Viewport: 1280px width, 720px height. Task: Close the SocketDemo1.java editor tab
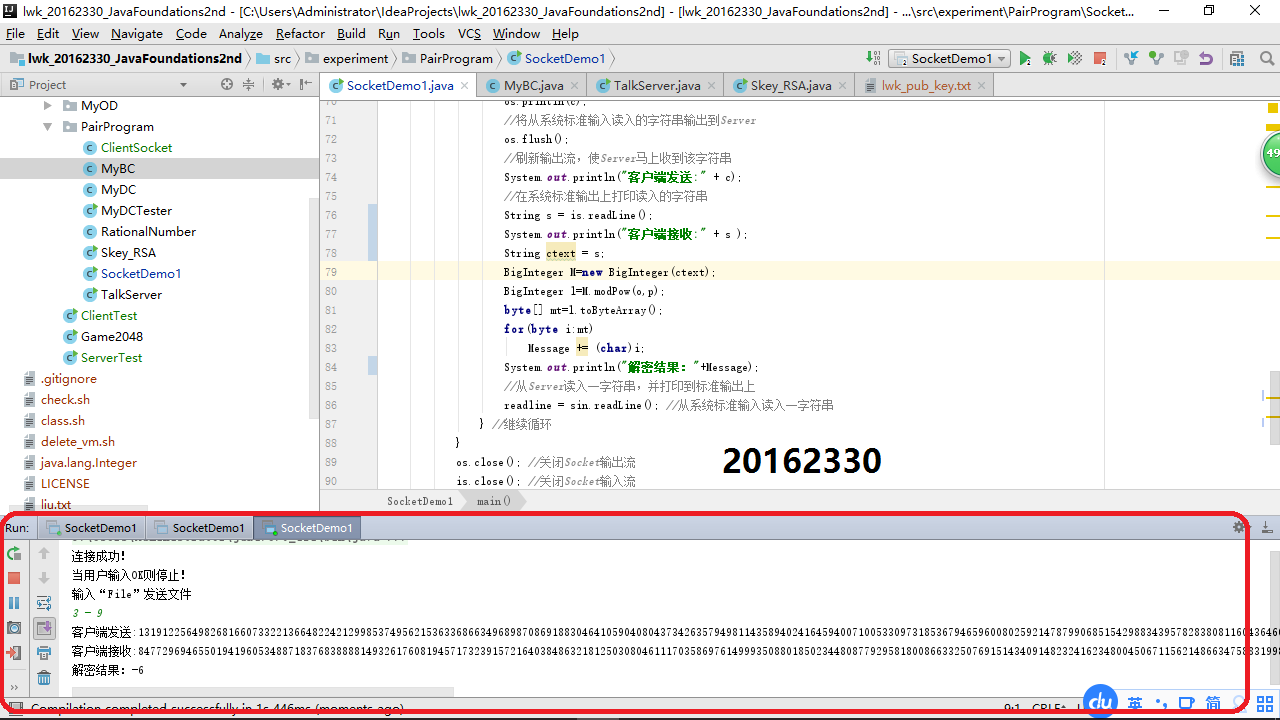click(466, 86)
